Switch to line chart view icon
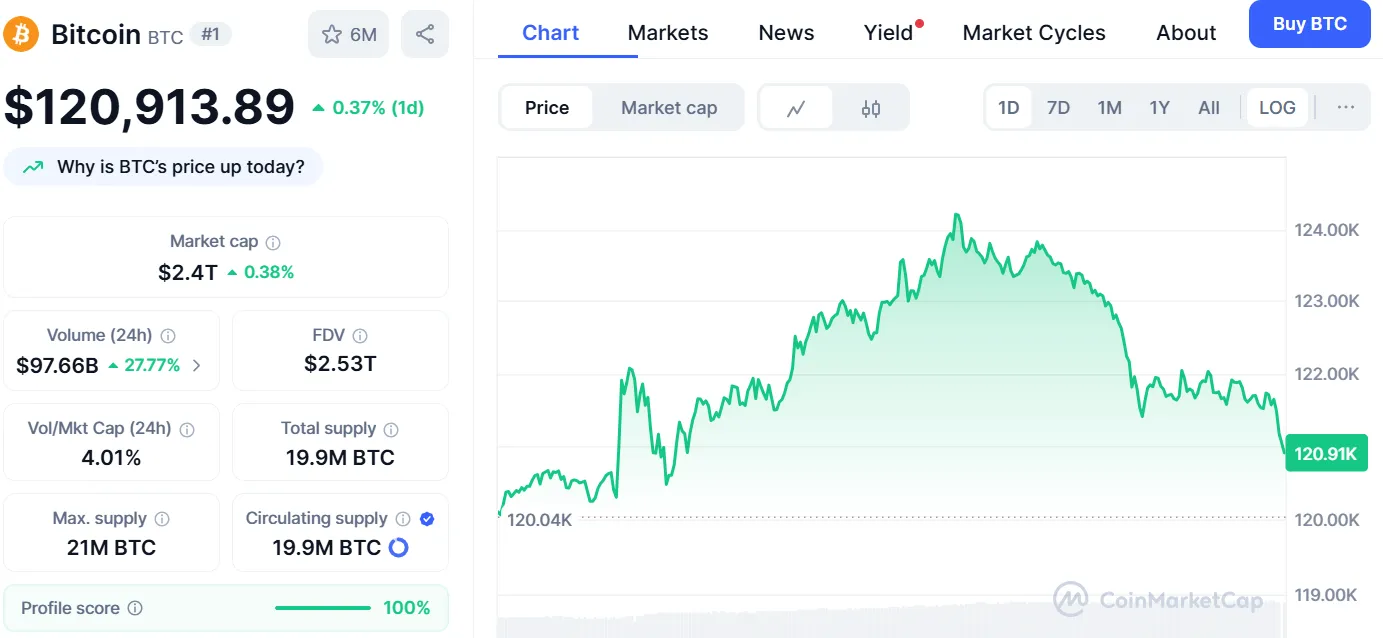Viewport: 1383px width, 638px height. coord(796,108)
